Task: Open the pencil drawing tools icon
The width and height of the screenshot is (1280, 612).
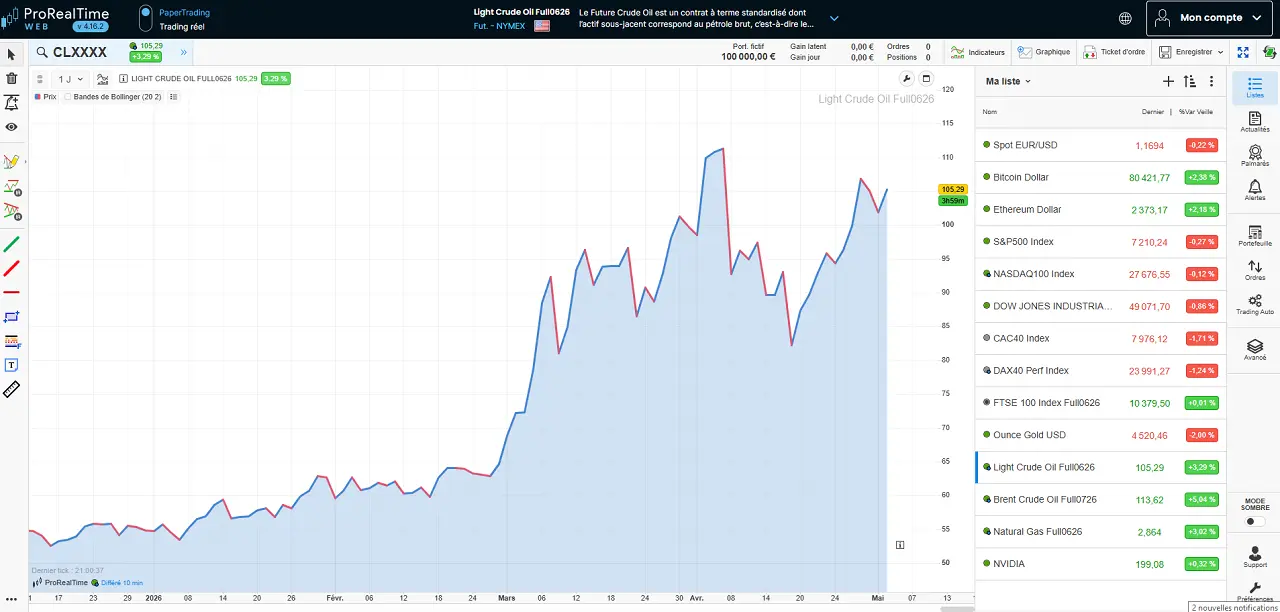Action: coord(12,161)
